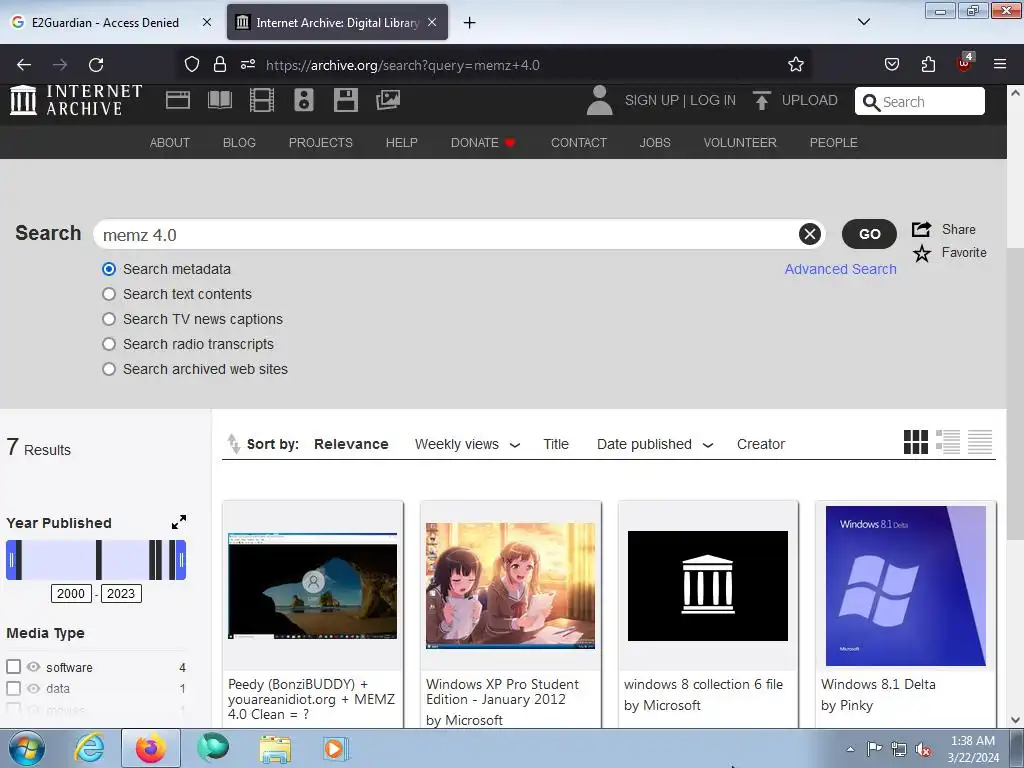Viewport: 1024px width, 768px height.
Task: Click the 2000 start year field
Action: 71,593
